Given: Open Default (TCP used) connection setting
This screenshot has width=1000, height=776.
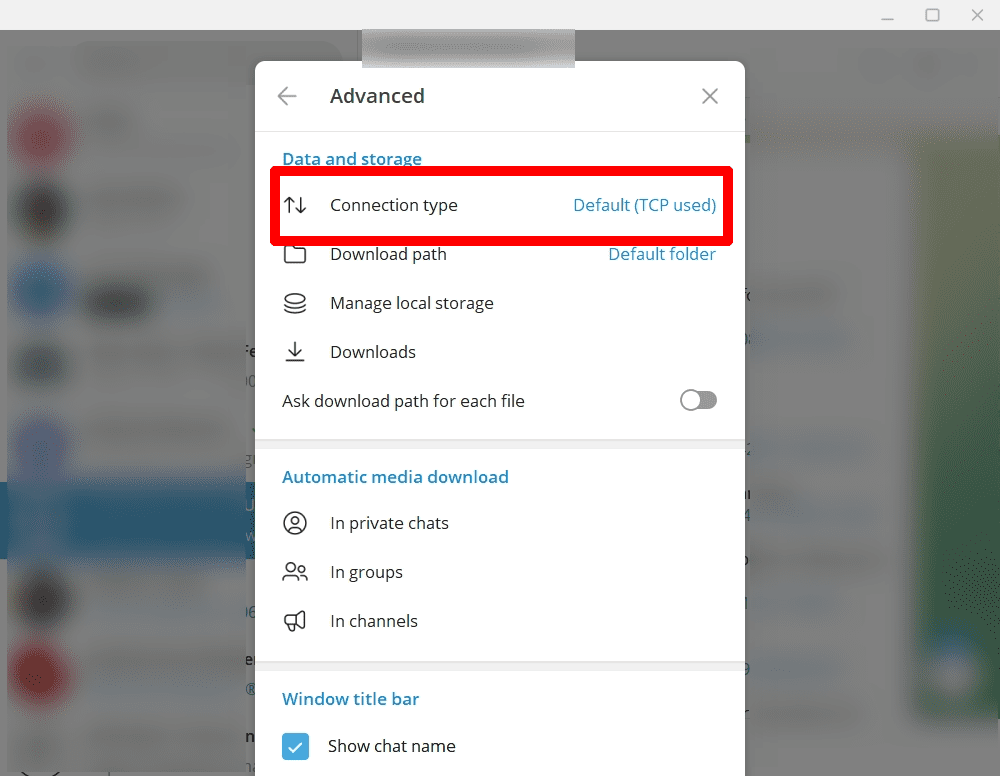Looking at the screenshot, I should [644, 205].
